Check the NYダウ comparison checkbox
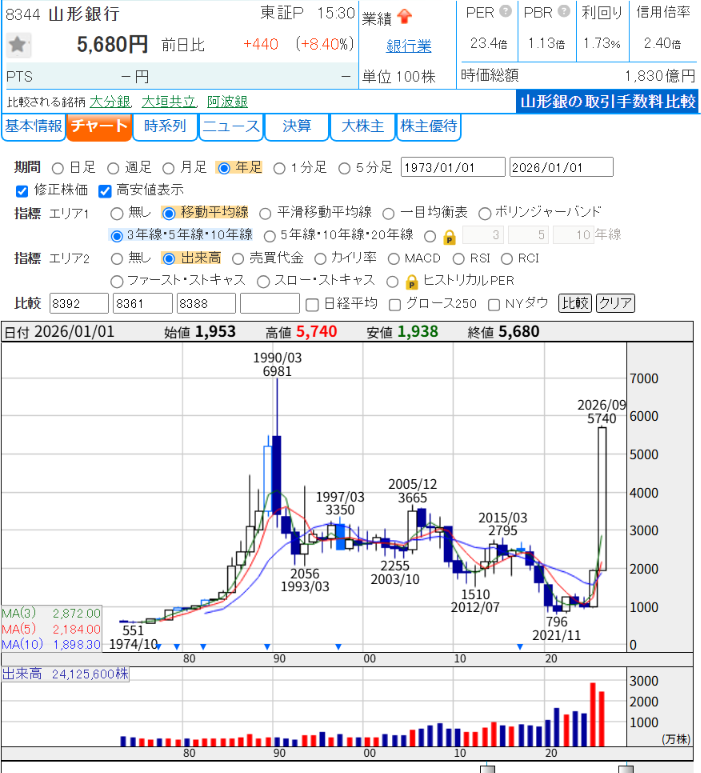 (493, 305)
